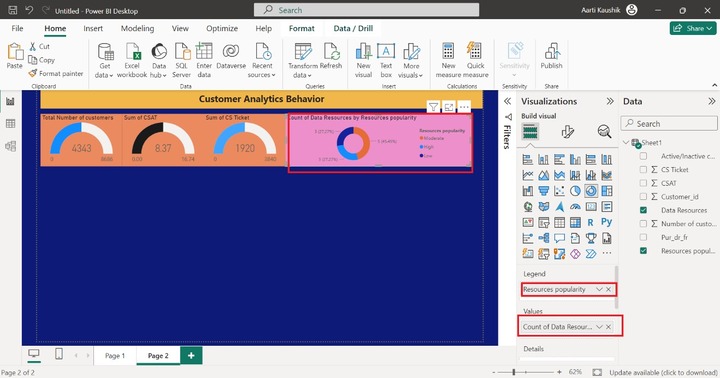Open Report view in left sidebar
Viewport: 720px width, 378px height.
tap(10, 101)
